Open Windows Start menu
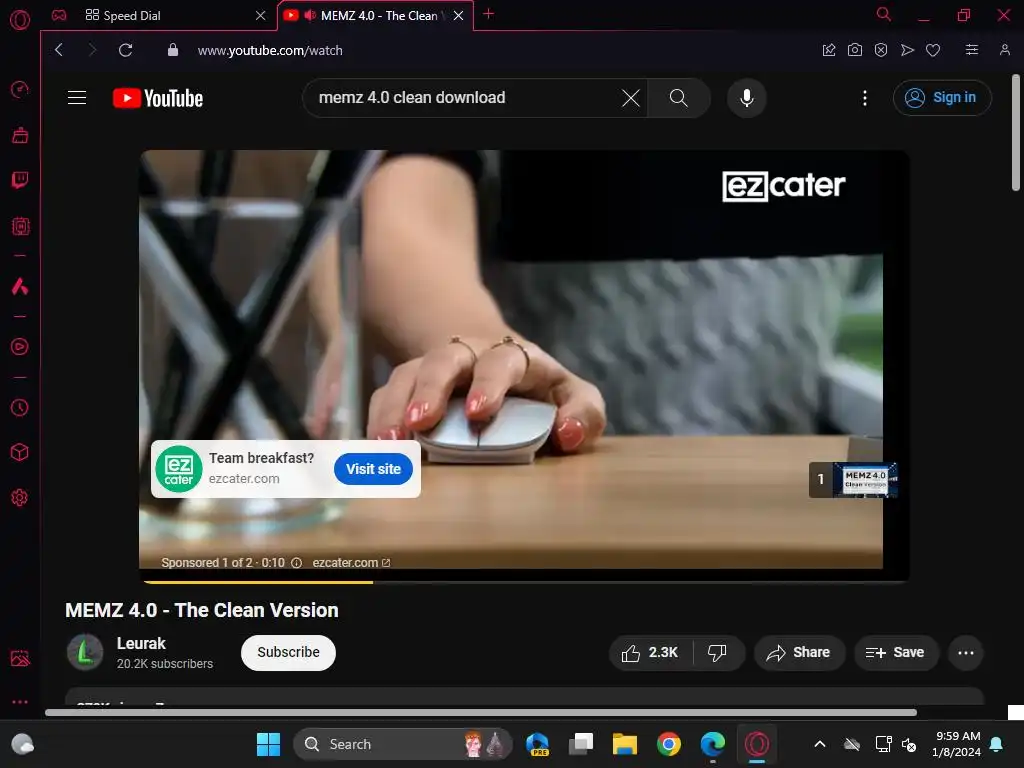Screen dimensions: 1024x768 pos(268,744)
